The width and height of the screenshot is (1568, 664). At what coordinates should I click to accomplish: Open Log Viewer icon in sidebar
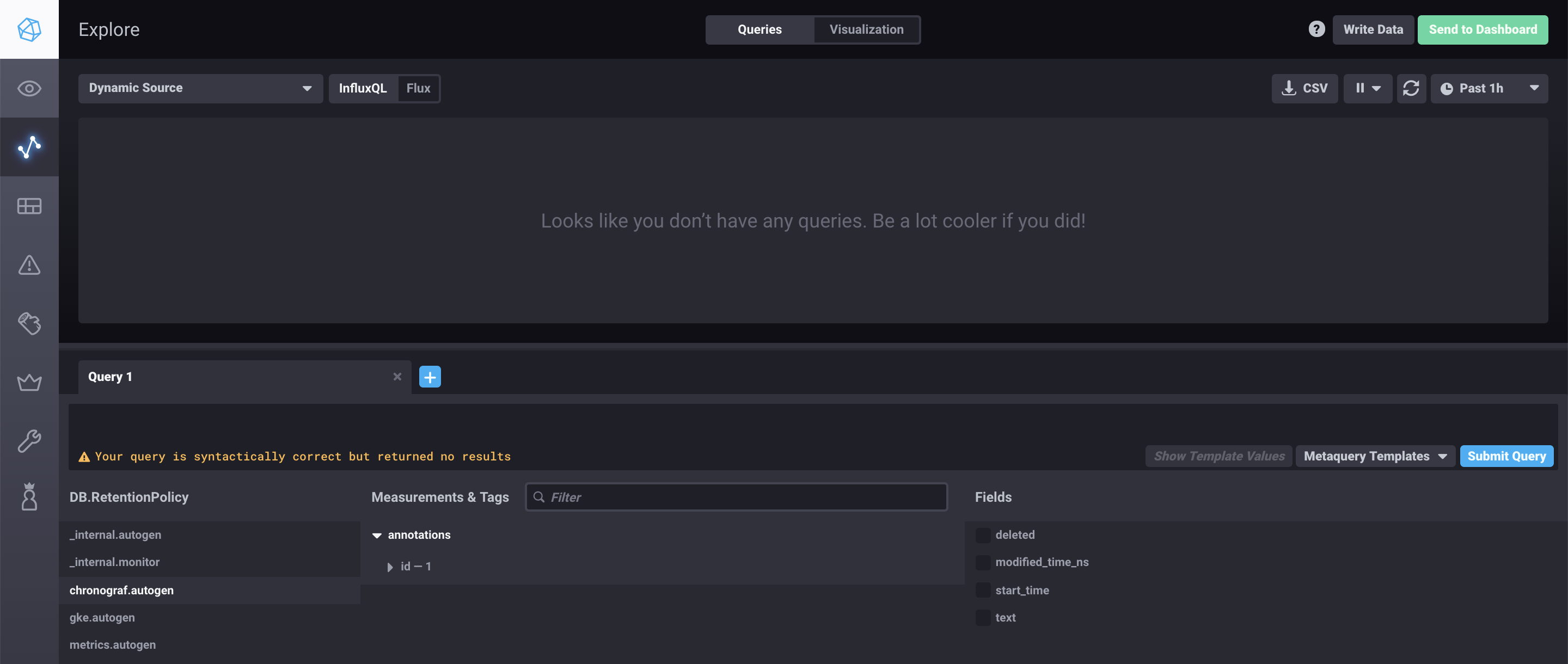coord(29,323)
